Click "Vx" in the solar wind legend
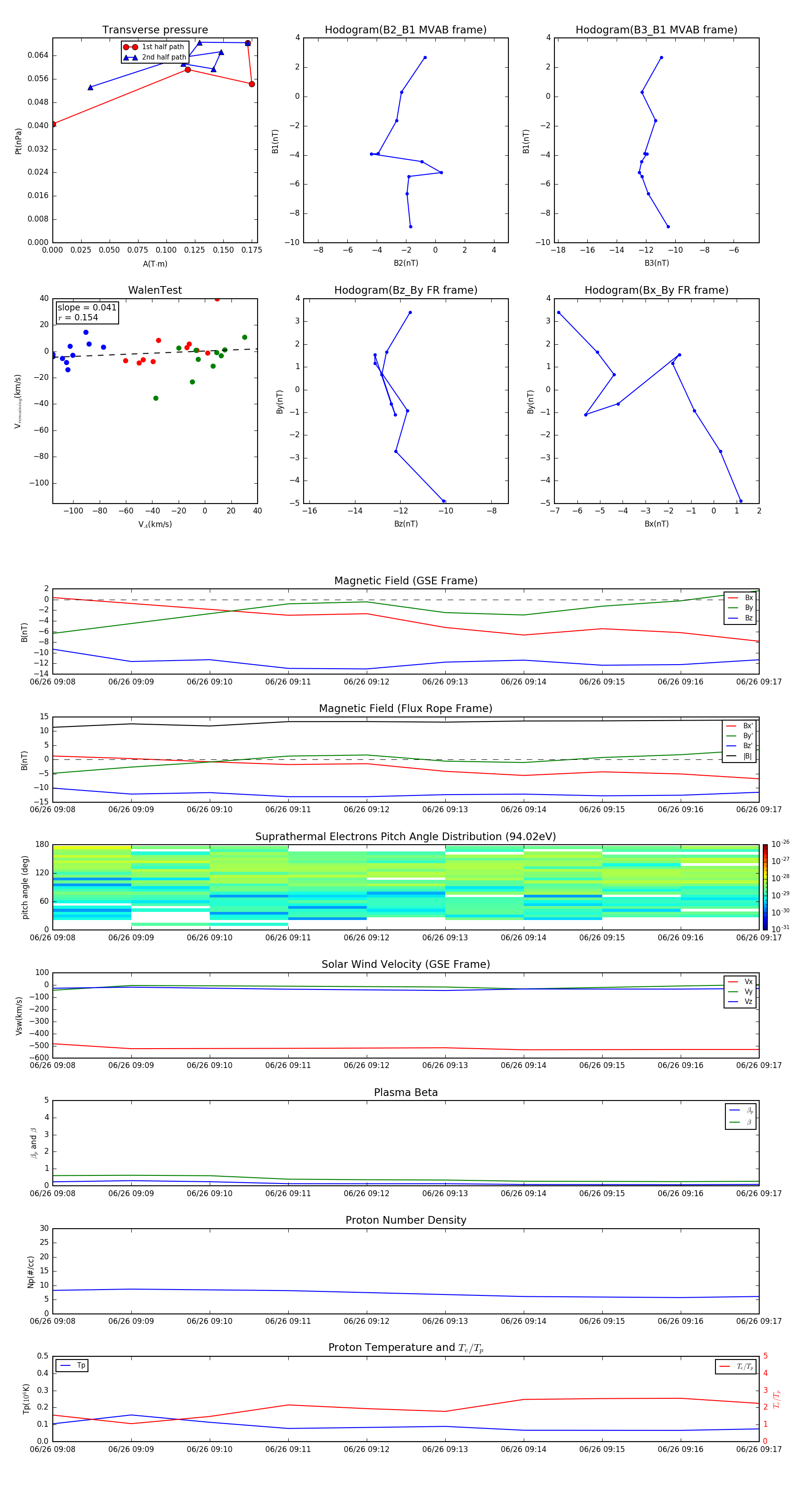 [748, 981]
